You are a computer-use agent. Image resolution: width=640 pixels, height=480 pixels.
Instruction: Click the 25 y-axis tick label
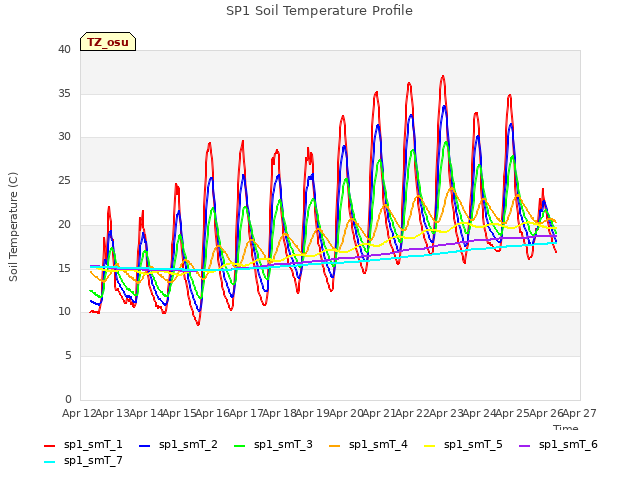coord(64,181)
